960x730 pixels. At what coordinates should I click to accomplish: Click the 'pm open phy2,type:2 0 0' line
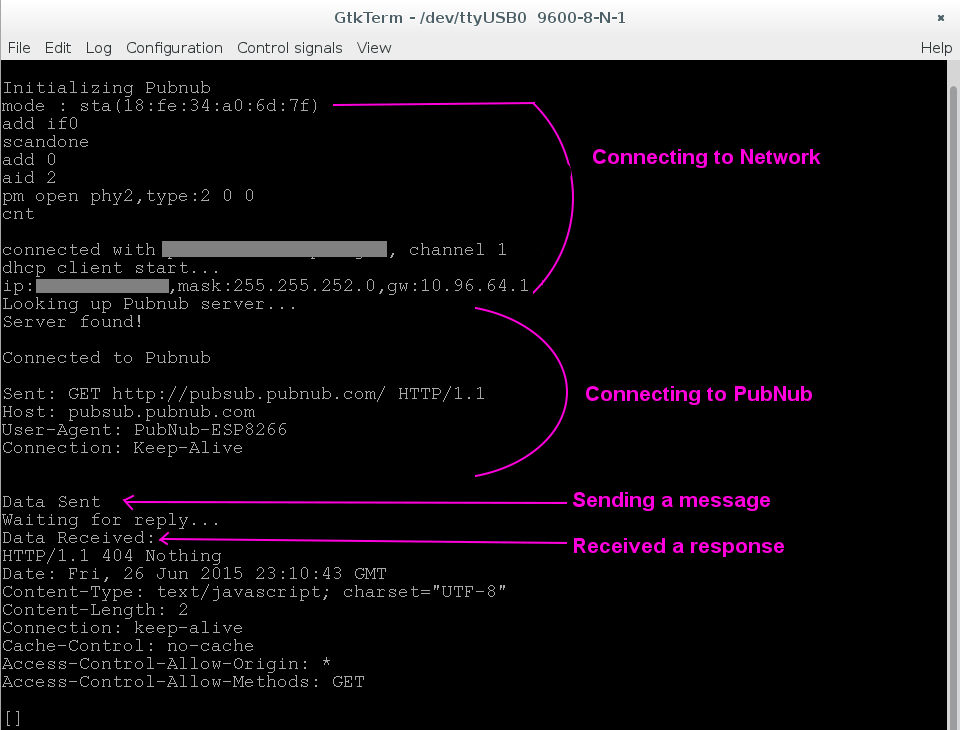click(128, 196)
